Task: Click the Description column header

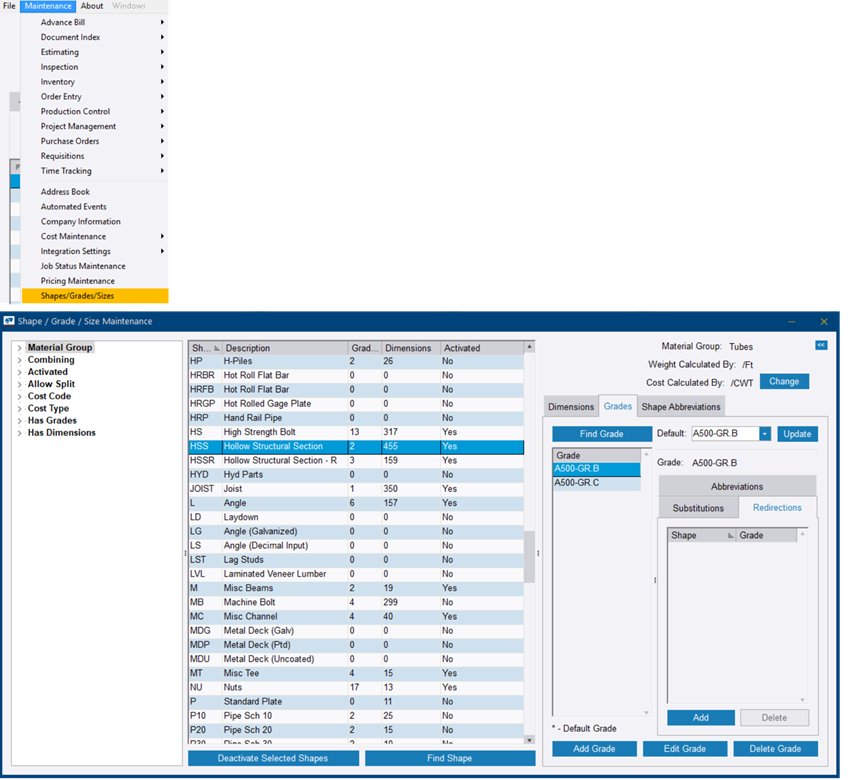Action: 285,348
